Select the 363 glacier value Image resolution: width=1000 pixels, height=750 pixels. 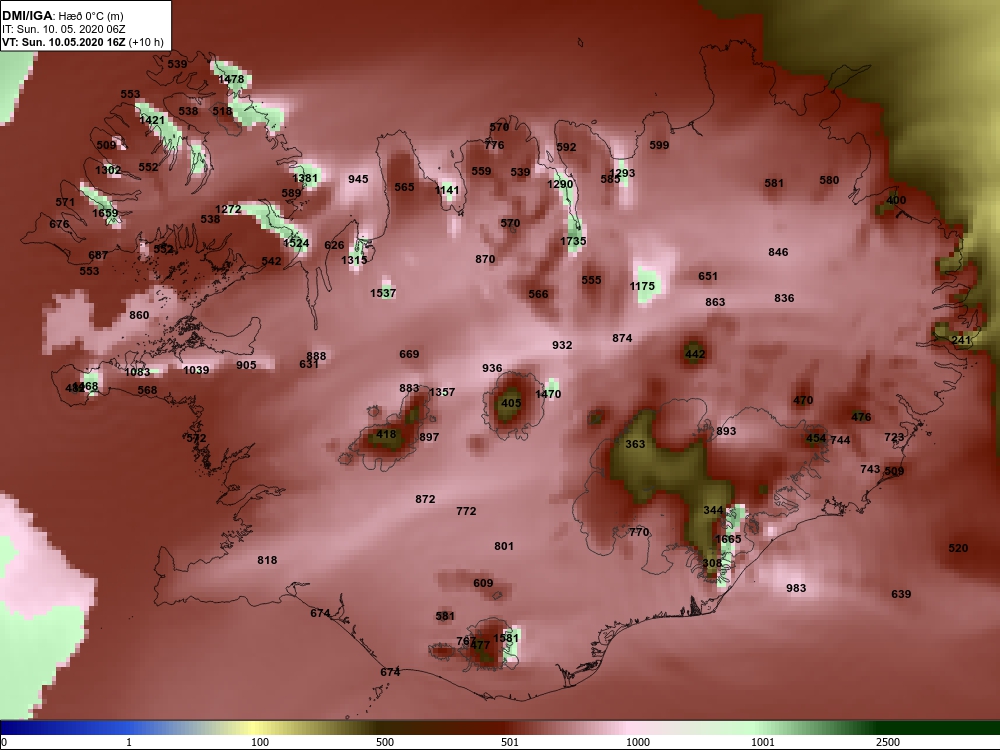635,445
